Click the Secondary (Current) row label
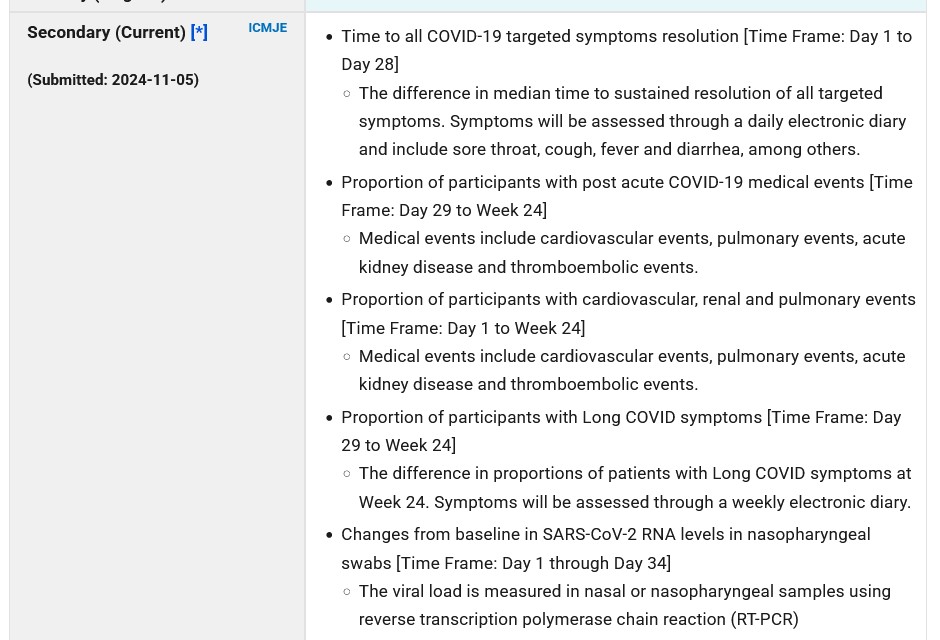 click(x=106, y=32)
